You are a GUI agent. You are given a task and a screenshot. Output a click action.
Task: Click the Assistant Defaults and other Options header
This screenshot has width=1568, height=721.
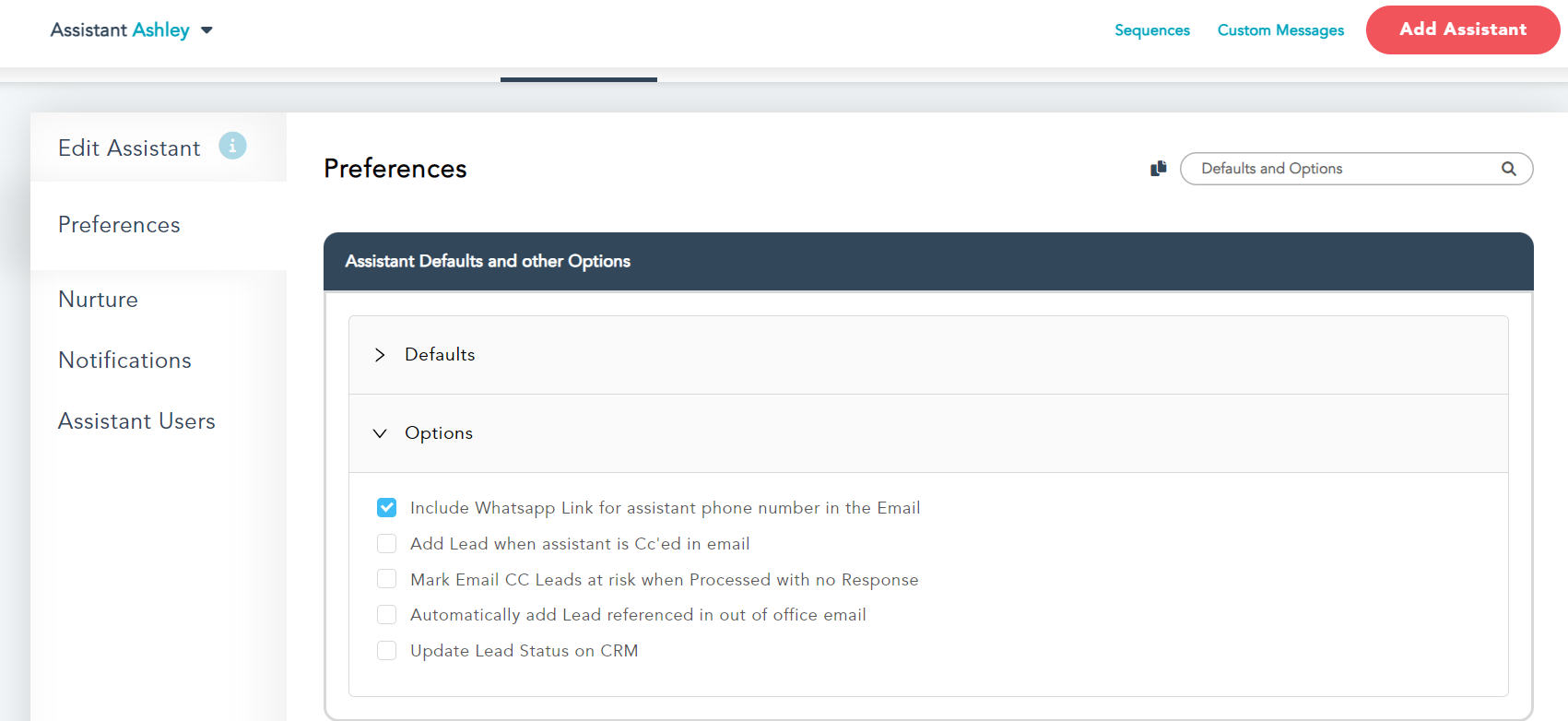[x=488, y=262]
